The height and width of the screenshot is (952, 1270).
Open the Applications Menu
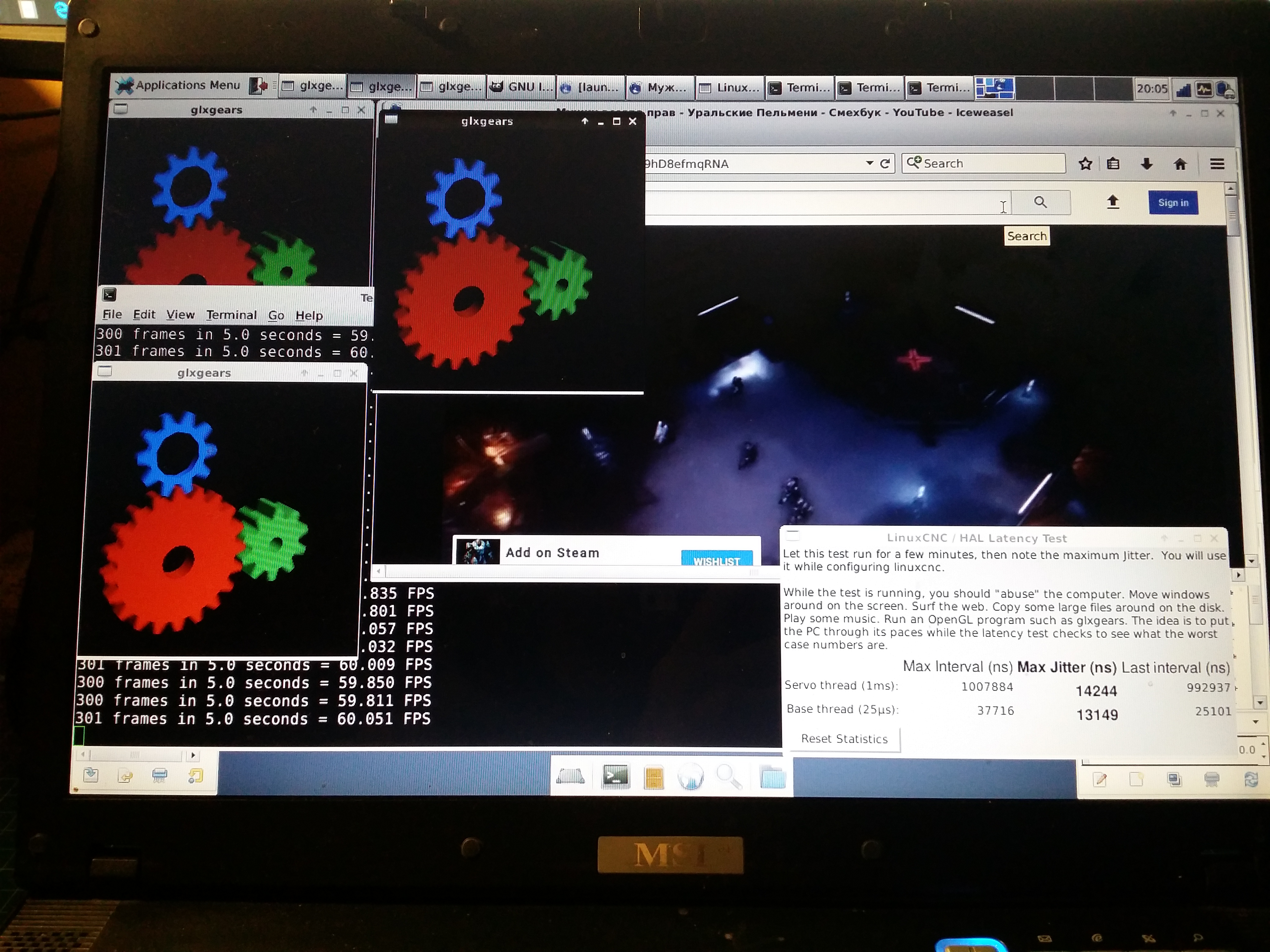[x=178, y=86]
